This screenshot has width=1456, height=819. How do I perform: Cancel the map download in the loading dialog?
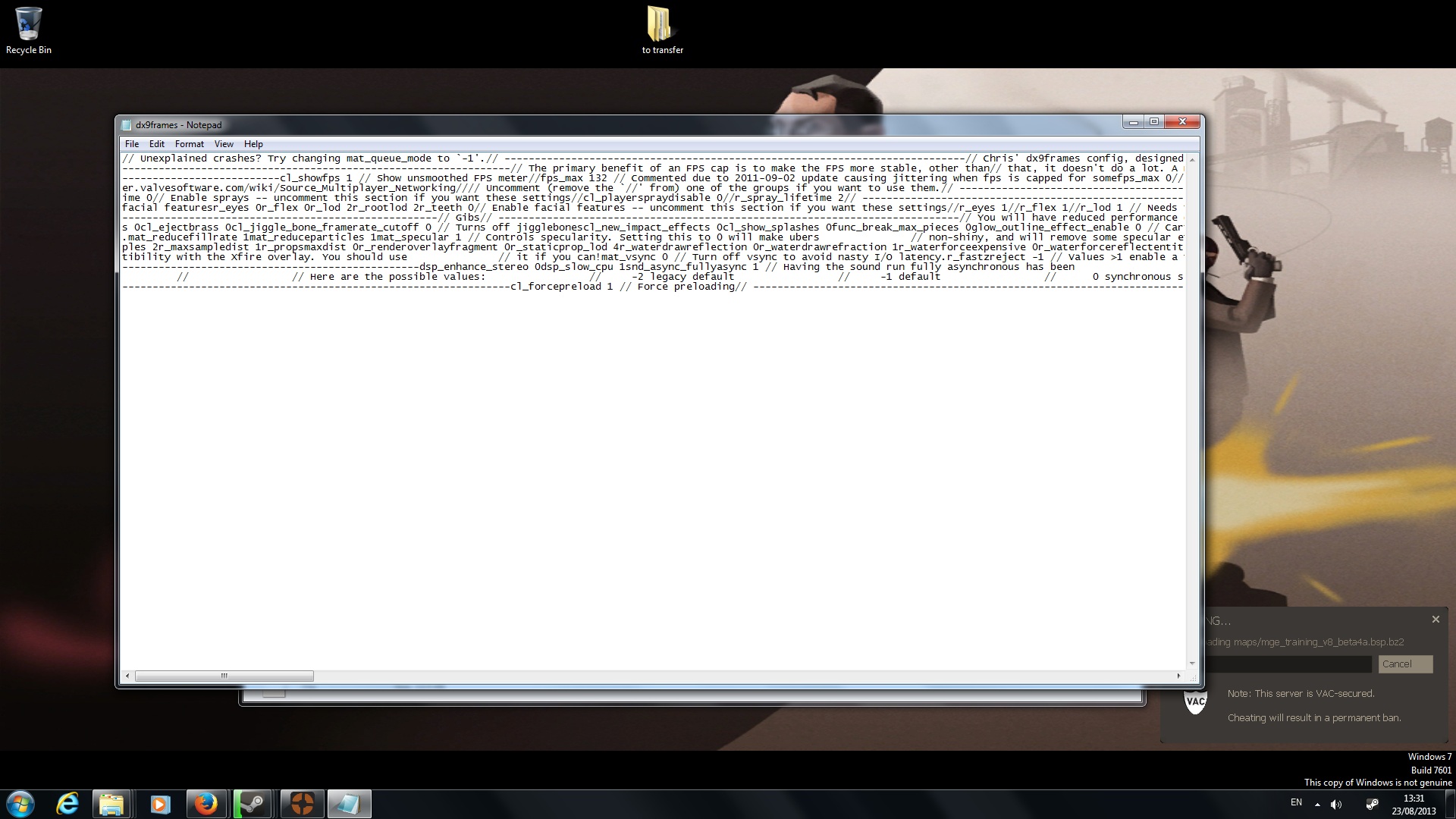click(1405, 664)
